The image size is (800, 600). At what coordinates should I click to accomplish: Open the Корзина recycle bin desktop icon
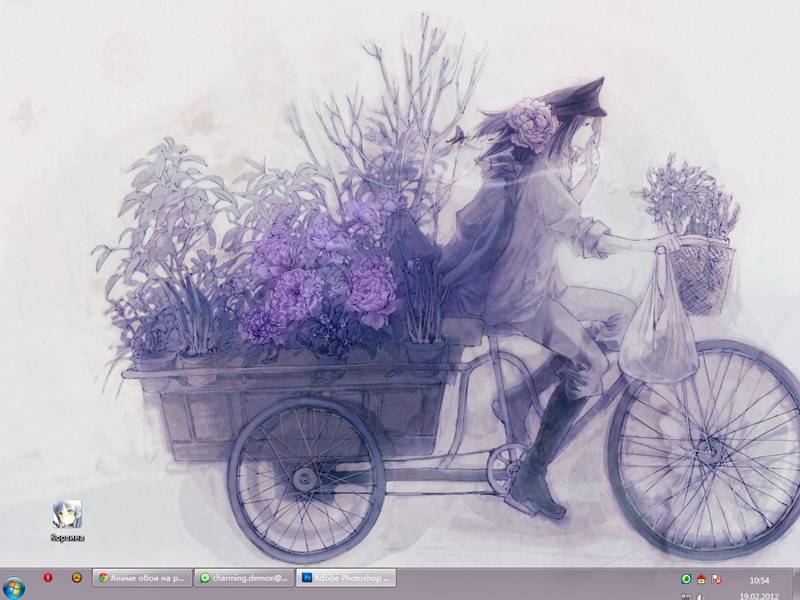pos(67,520)
